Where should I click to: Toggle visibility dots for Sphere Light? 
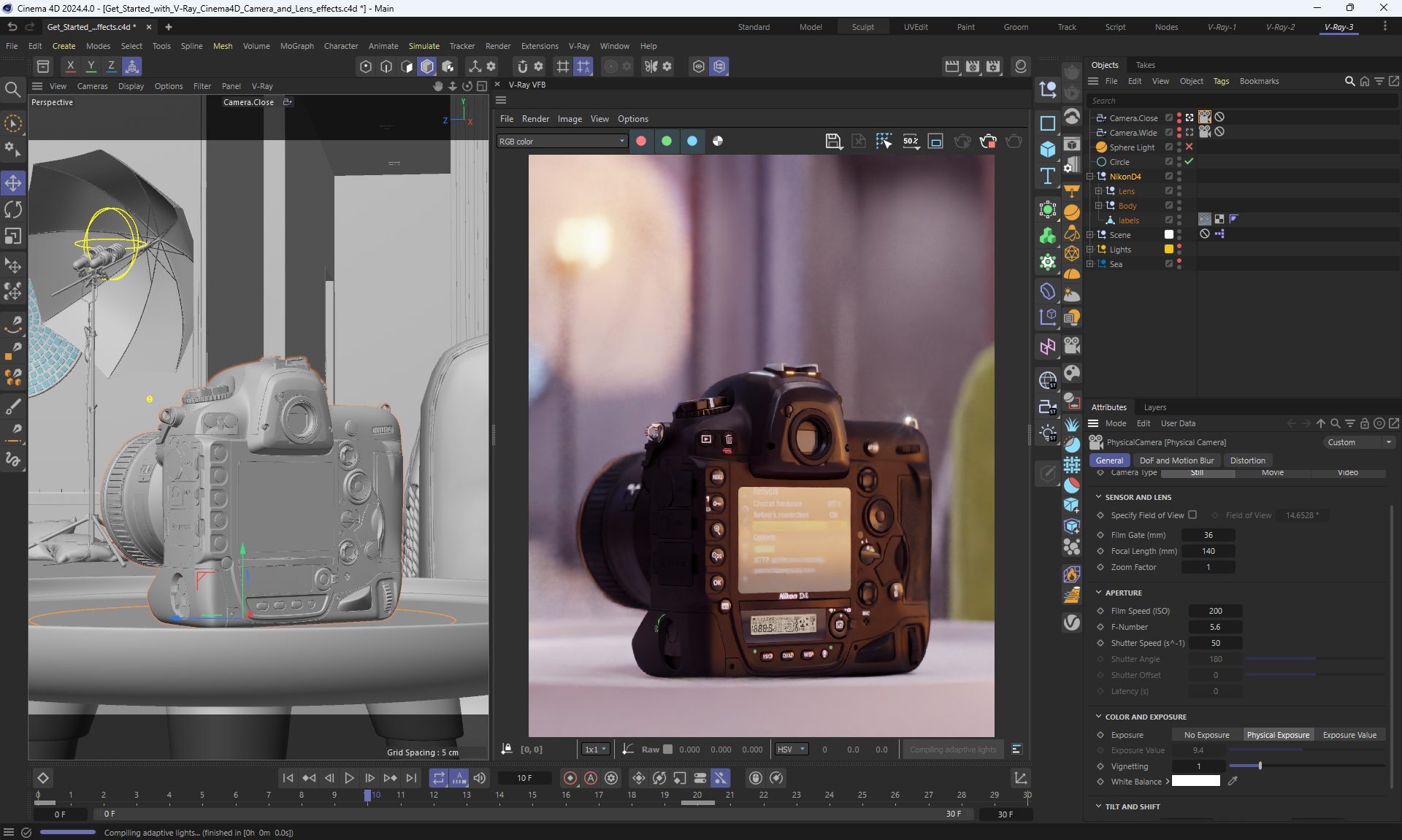click(1179, 147)
